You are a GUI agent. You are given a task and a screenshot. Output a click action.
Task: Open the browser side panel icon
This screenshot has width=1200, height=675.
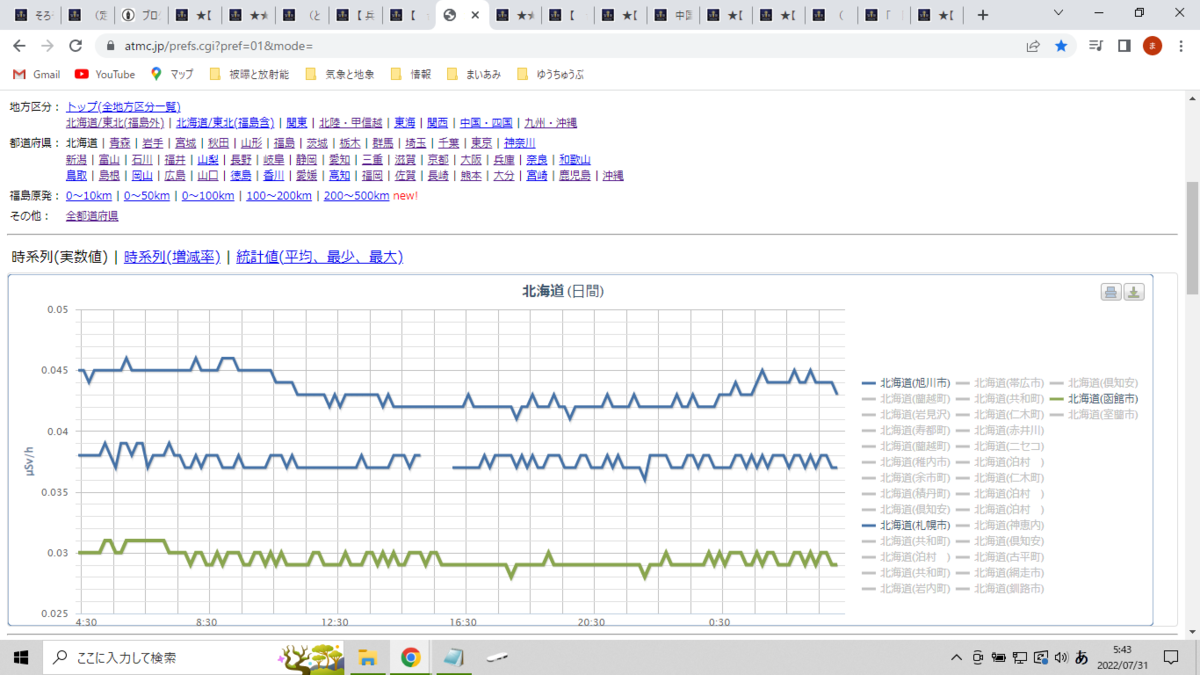click(1124, 46)
